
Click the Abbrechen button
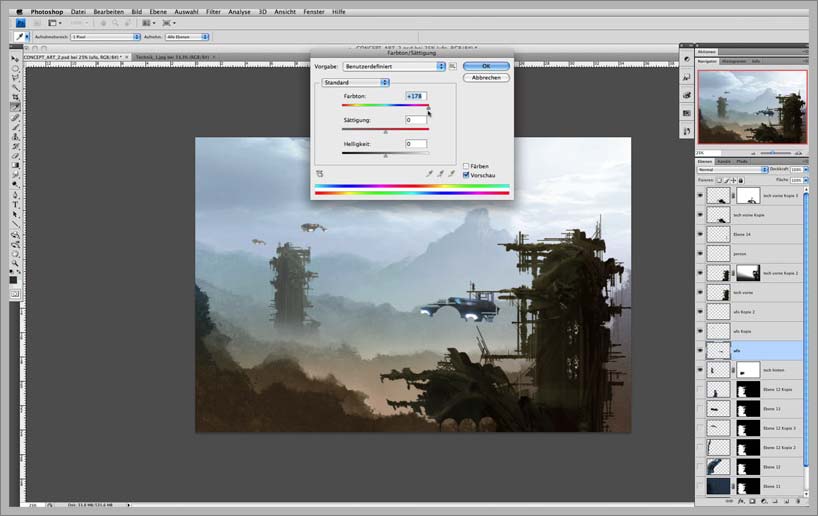(x=486, y=78)
